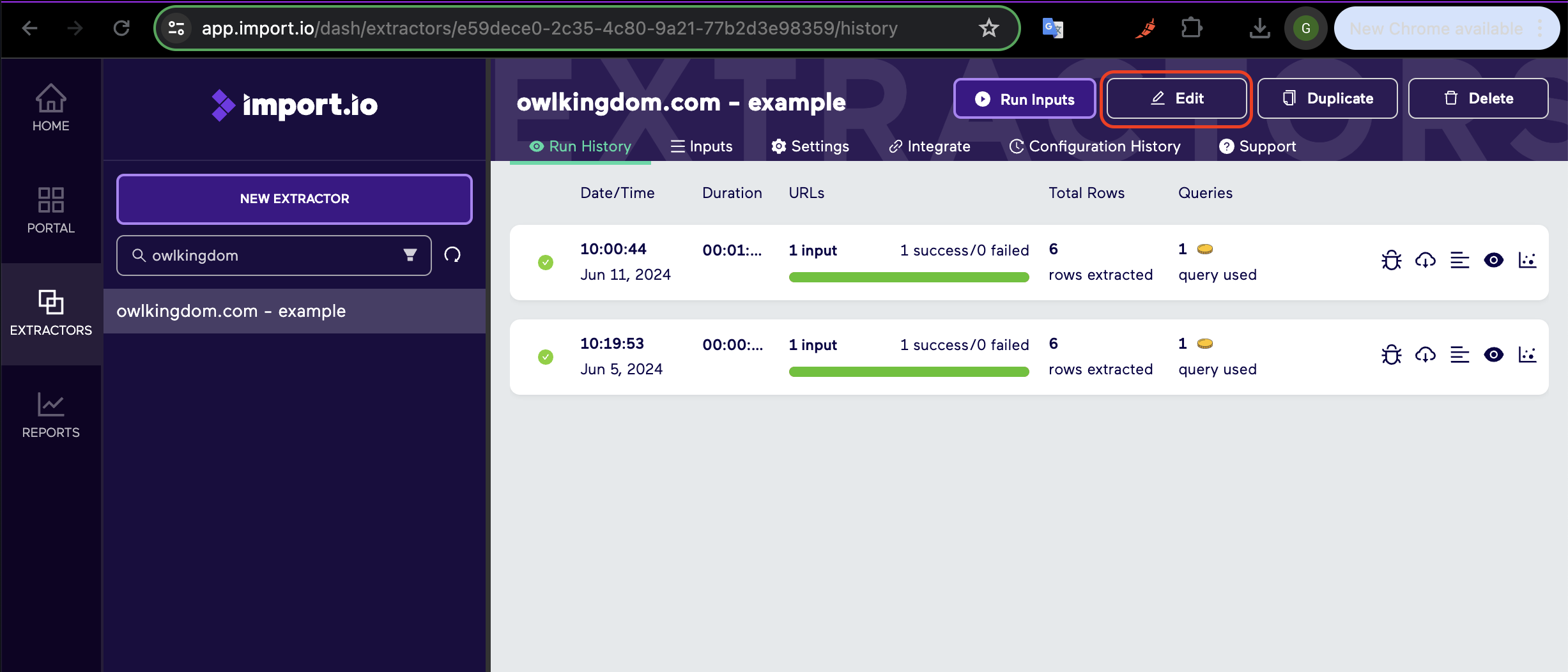This screenshot has height=672, width=1568.
Task: Click the refresh icon next to extractor search
Action: tap(452, 256)
